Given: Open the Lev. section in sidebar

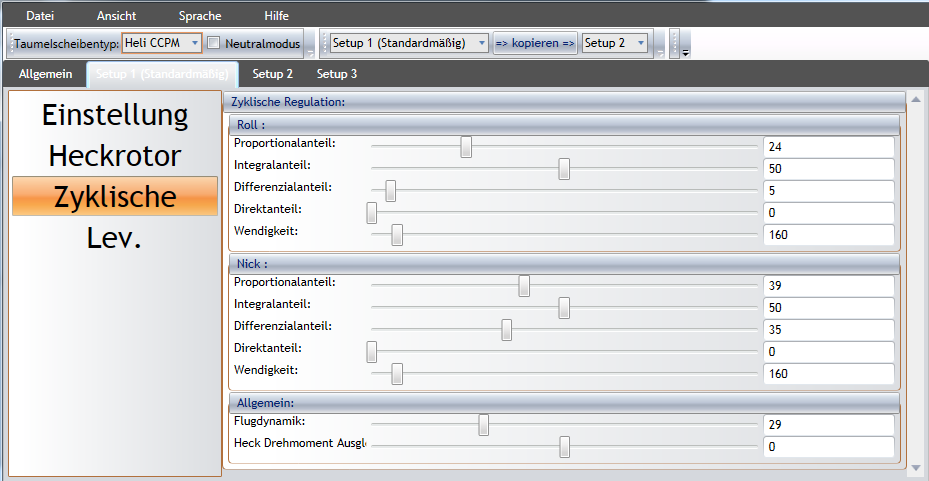Looking at the screenshot, I should 115,237.
